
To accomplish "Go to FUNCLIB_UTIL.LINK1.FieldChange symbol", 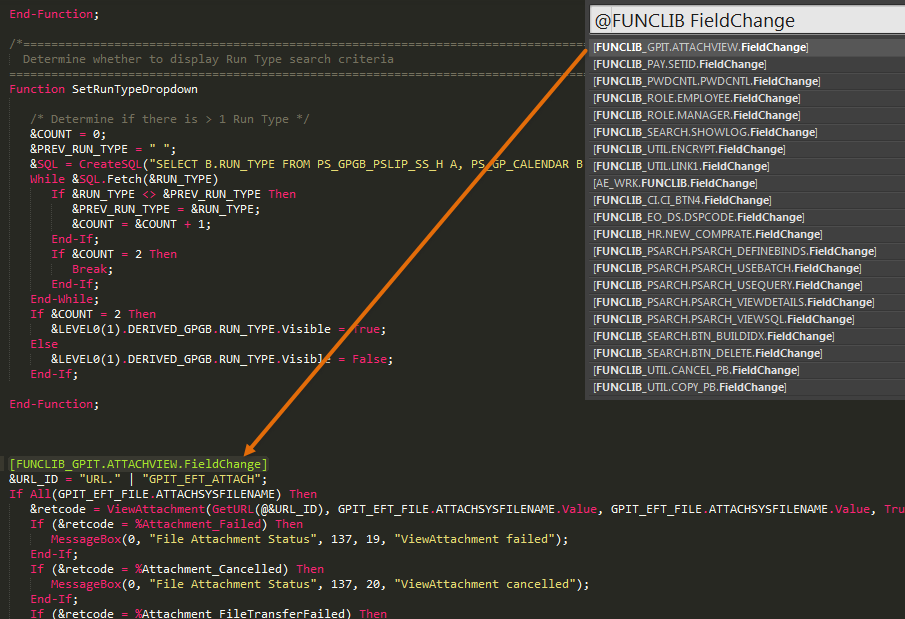I will (748, 166).
